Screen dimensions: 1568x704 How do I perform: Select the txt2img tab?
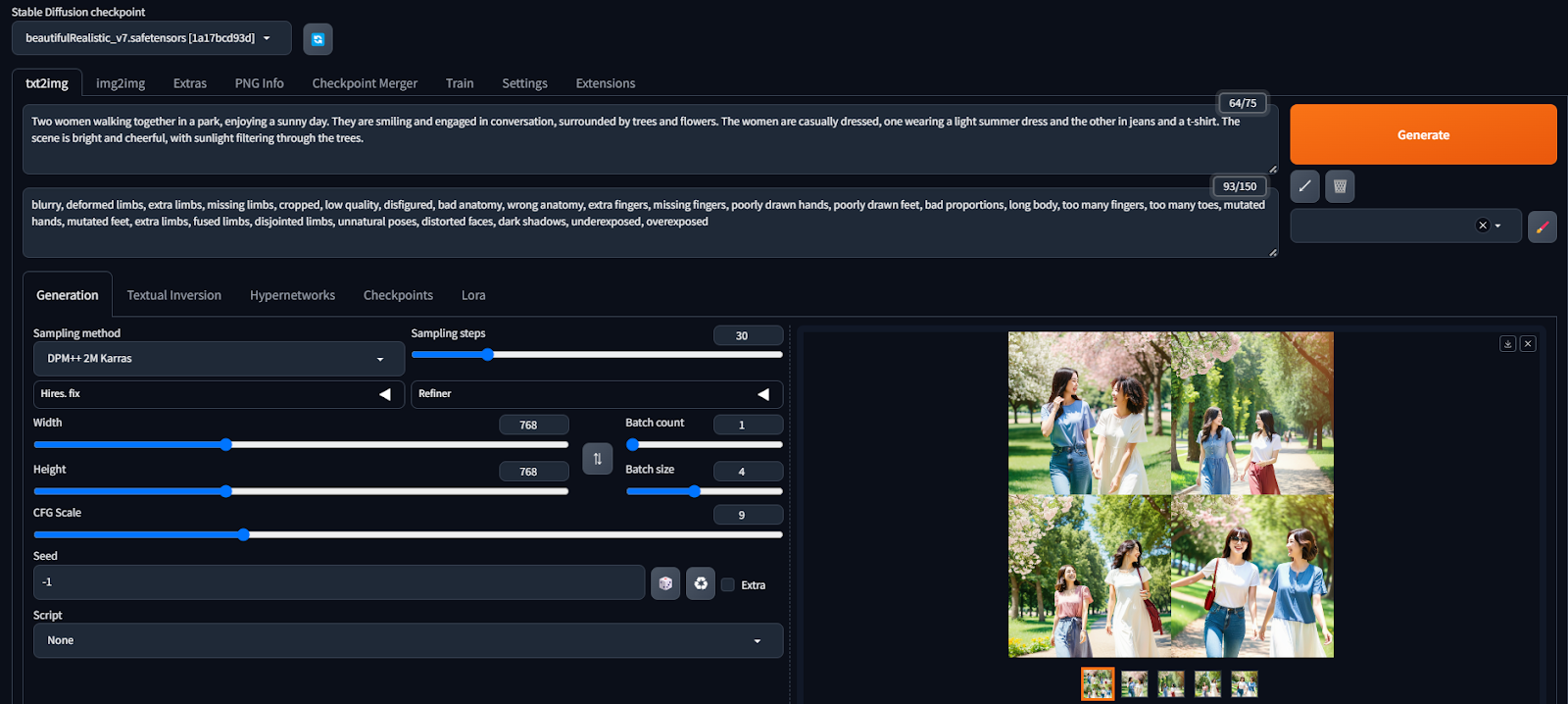(47, 83)
